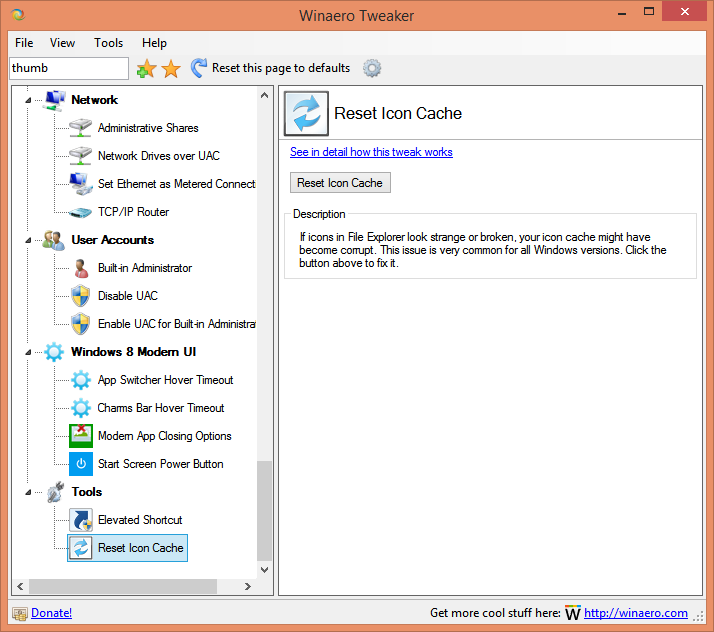The height and width of the screenshot is (632, 714).
Task: Select the 'Windows 8 Modern UI' category label
Action: (133, 352)
